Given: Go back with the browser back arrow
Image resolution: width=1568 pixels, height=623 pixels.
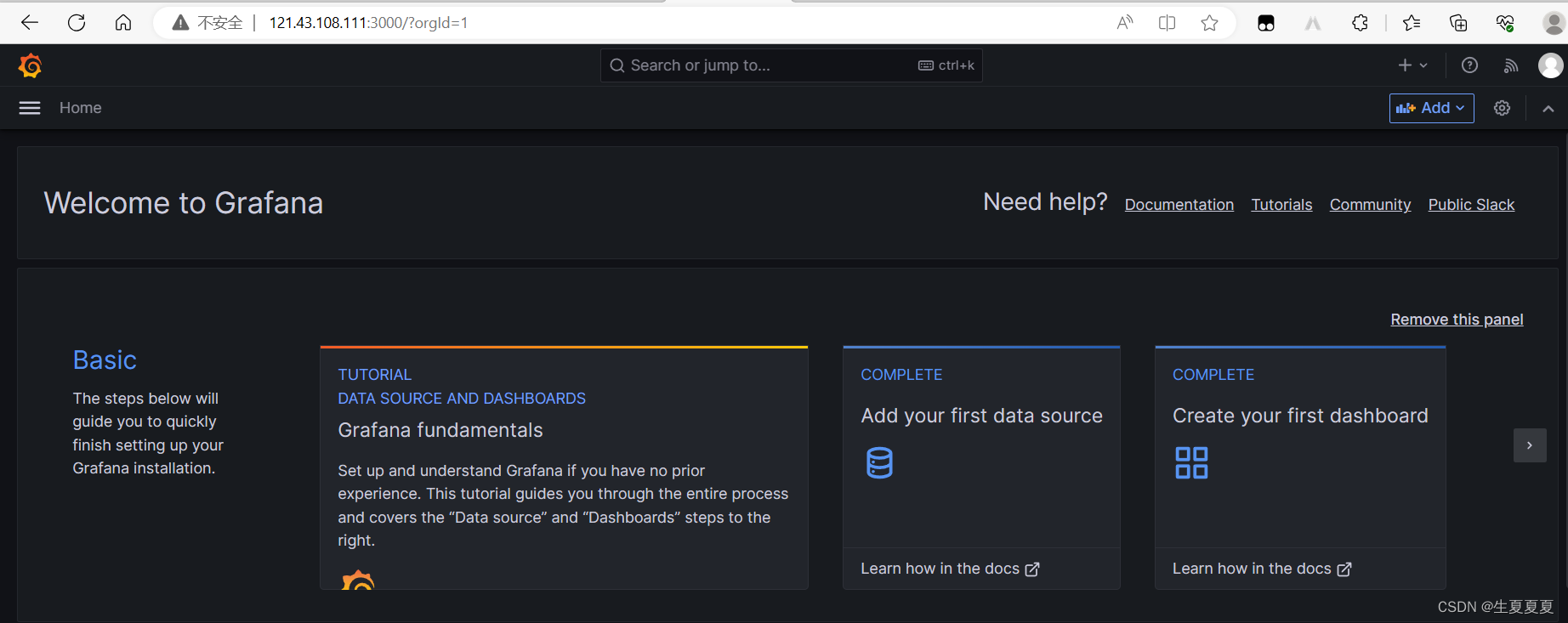Looking at the screenshot, I should click(30, 23).
